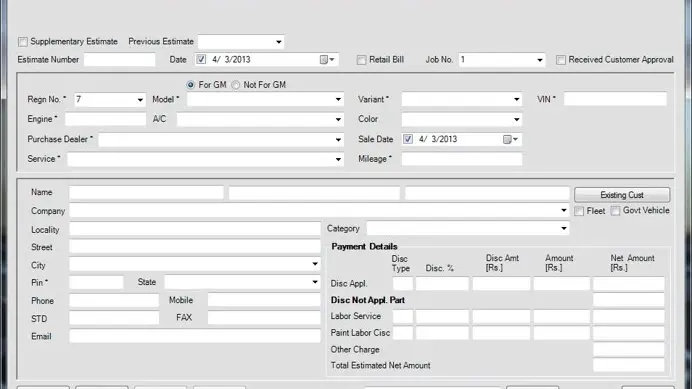Click the Existing Cust button

pyautogui.click(x=622, y=195)
